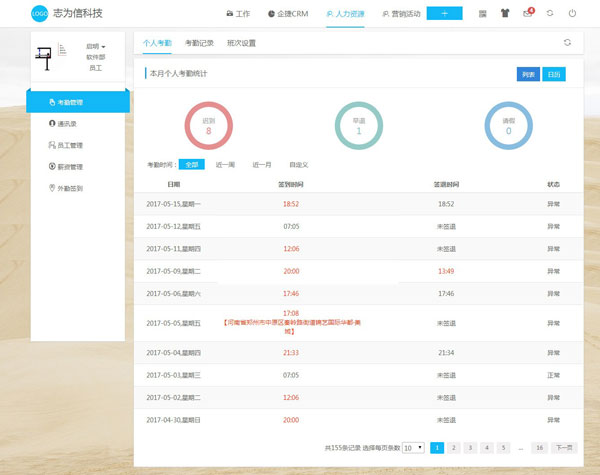600x475 pixels.
Task: Filter attendance by 近一周
Action: (224, 164)
